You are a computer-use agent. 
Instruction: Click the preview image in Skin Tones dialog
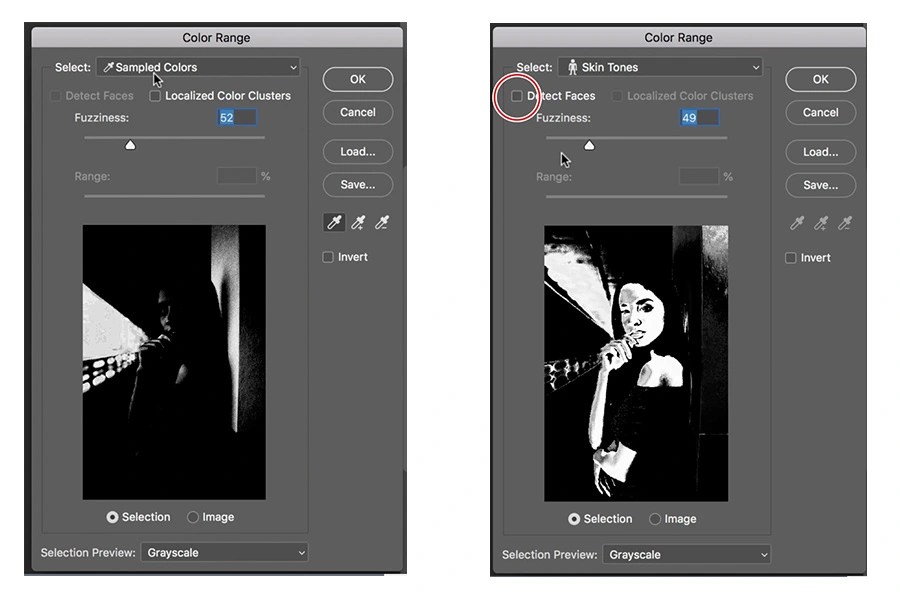tap(637, 363)
